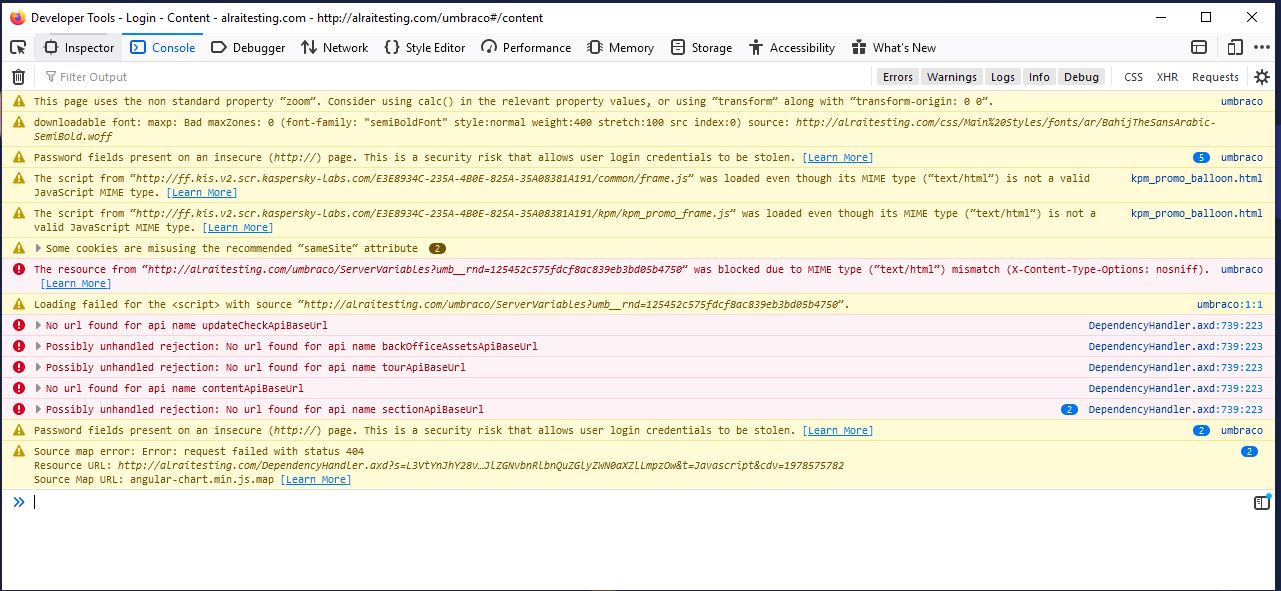Toggle the Logs filter
Screen dimensions: 1281x591
[1003, 77]
